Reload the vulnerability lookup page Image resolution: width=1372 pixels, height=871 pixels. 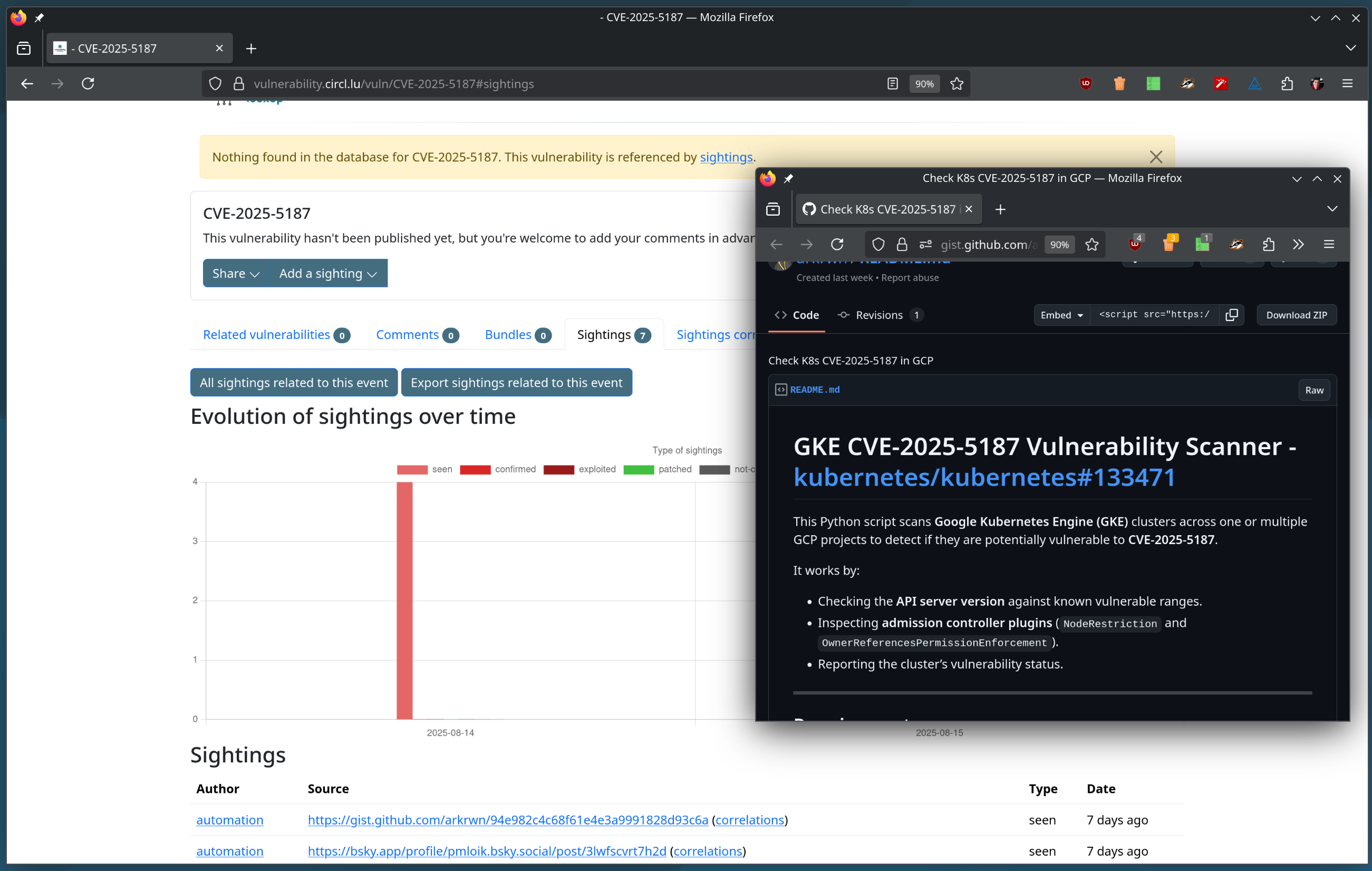point(88,84)
